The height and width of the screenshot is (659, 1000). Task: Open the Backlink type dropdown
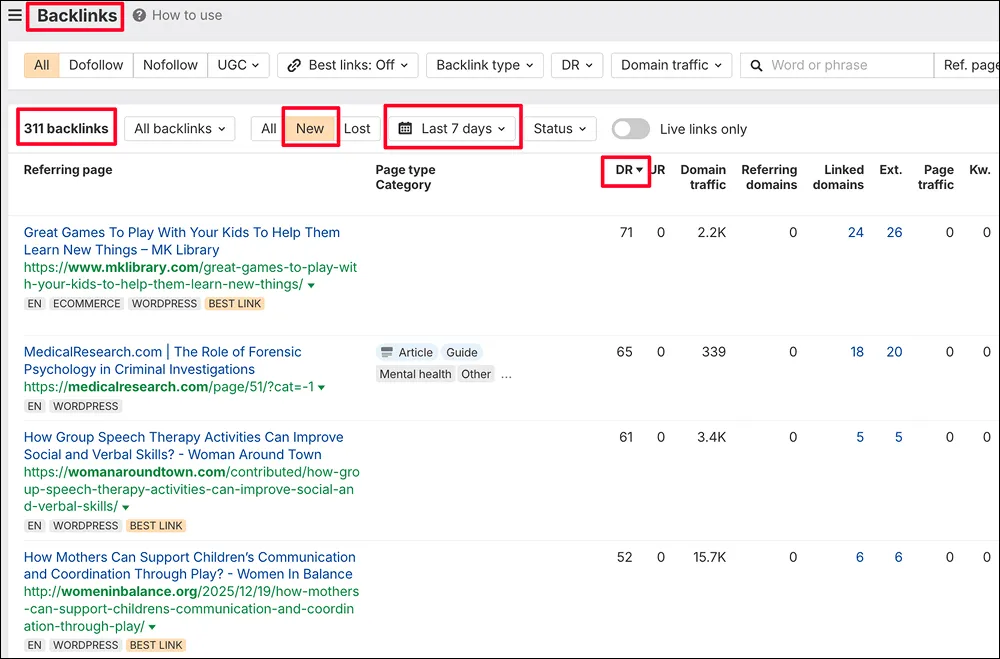point(484,64)
